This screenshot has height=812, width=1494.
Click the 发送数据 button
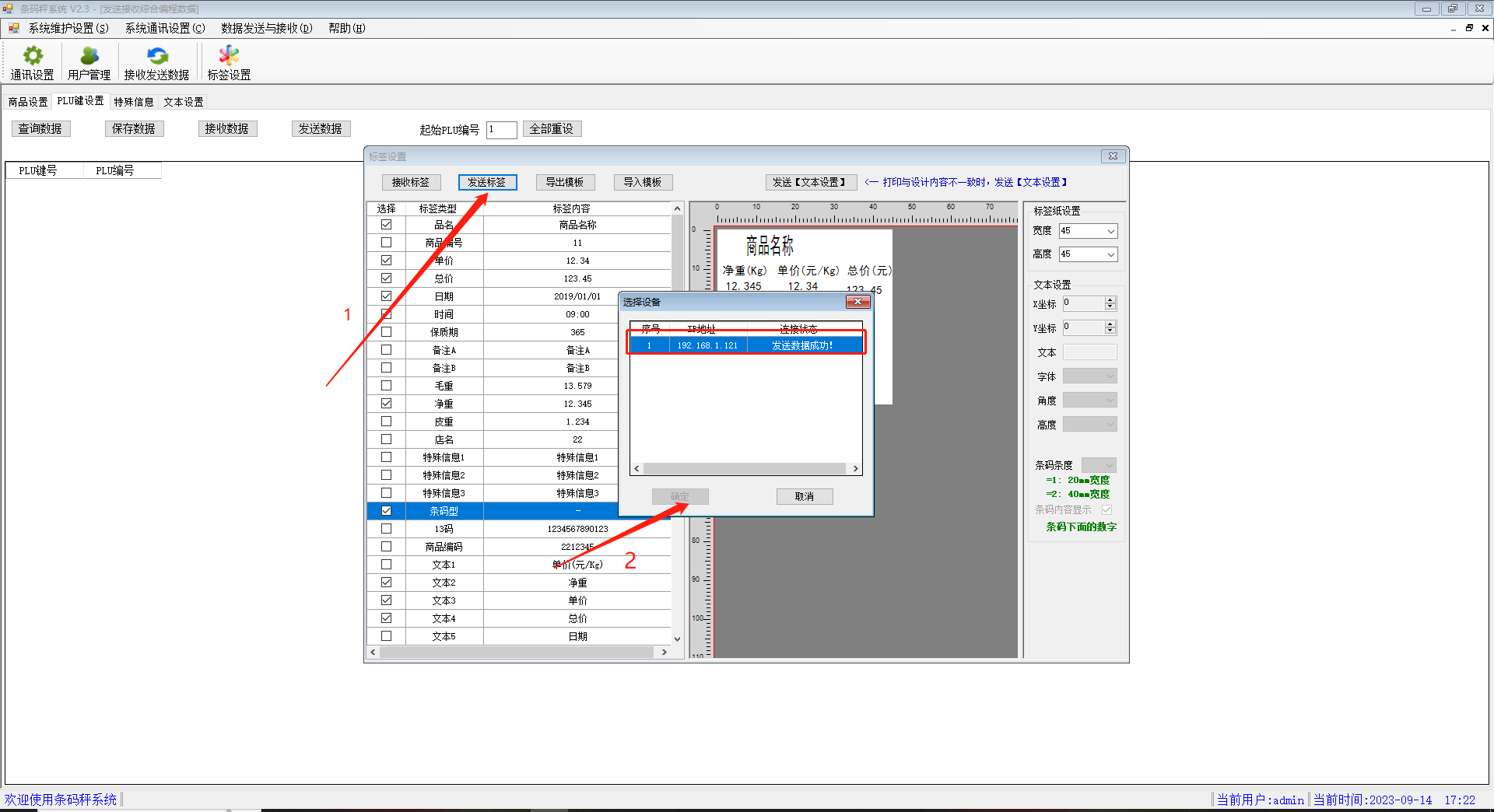point(321,129)
